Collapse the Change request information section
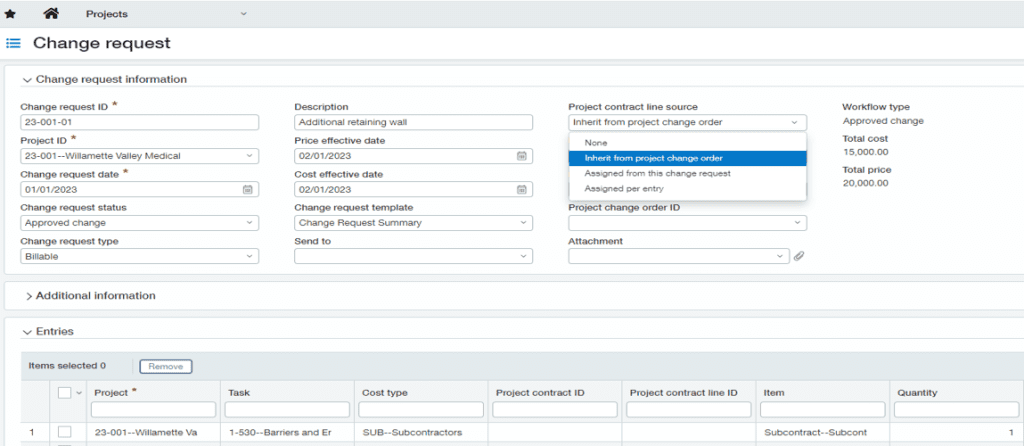The image size is (1024, 446). (x=27, y=79)
